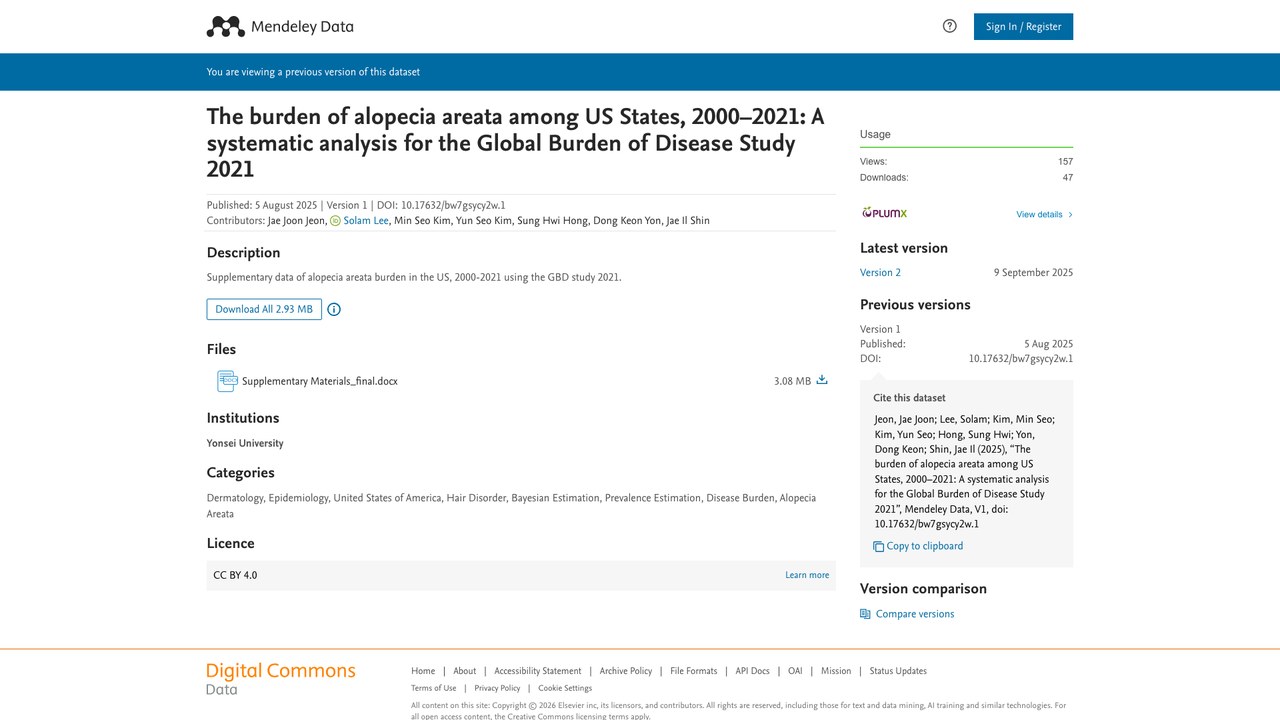Screen dimensions: 1280x720
Task: Open the Compare versions link
Action: coord(915,614)
